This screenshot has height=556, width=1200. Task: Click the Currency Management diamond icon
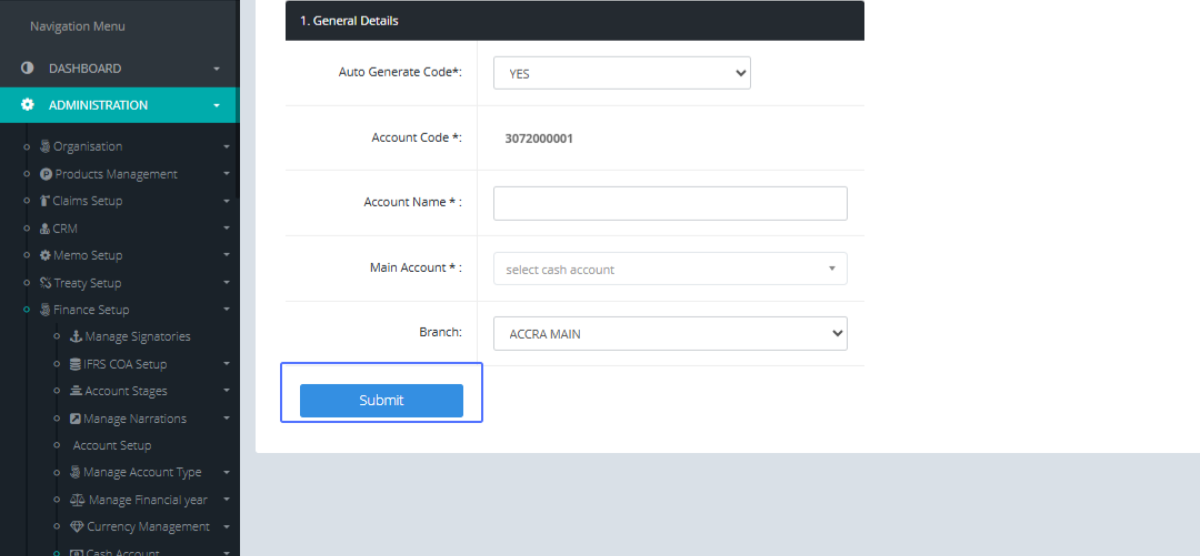click(77, 527)
